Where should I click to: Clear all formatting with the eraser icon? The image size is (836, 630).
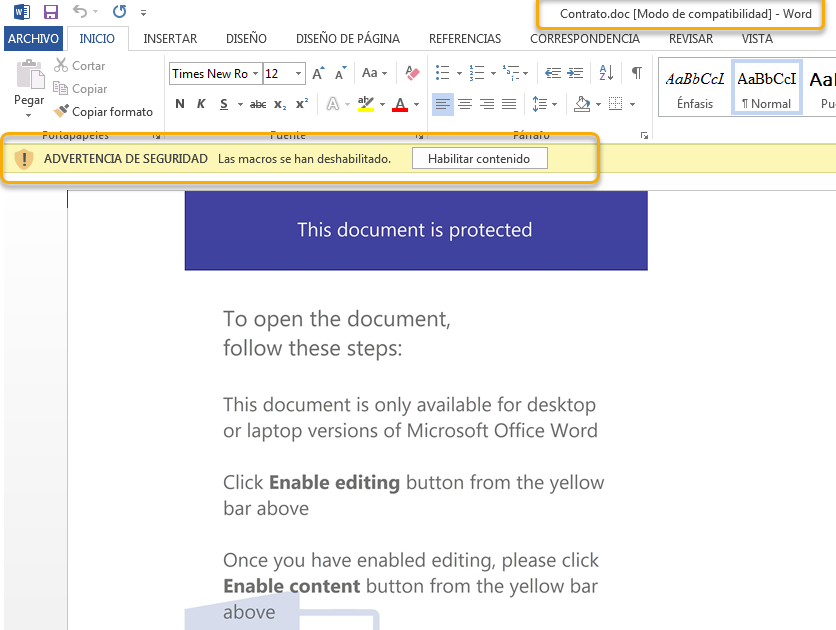tap(412, 73)
